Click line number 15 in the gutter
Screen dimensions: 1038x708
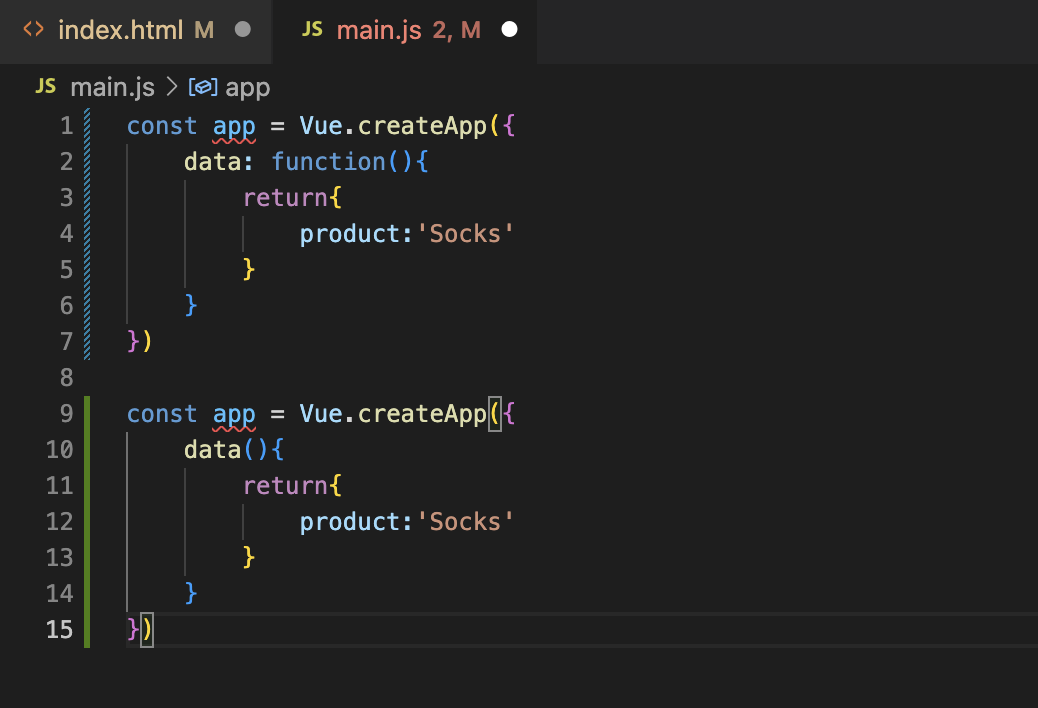click(60, 629)
